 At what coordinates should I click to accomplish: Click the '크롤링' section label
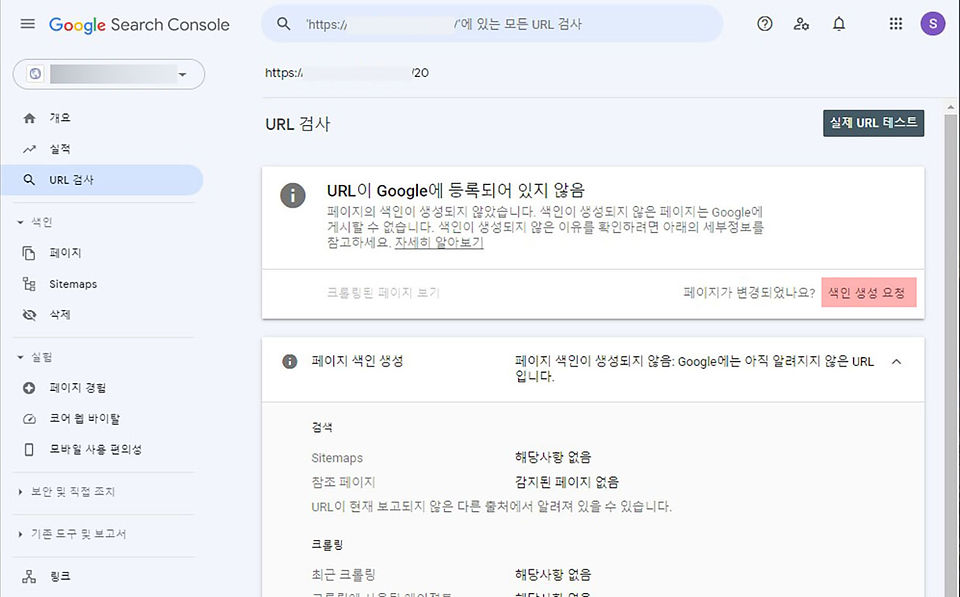click(327, 544)
